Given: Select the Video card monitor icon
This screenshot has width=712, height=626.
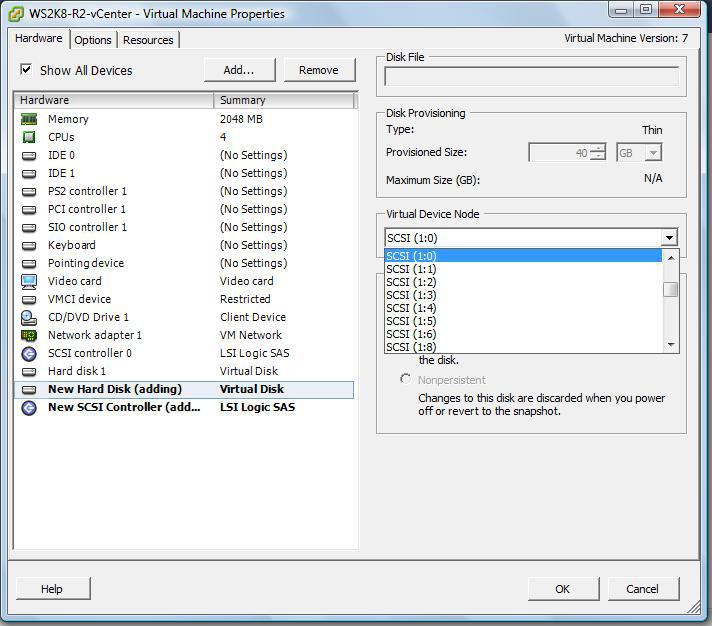Looking at the screenshot, I should click(29, 281).
